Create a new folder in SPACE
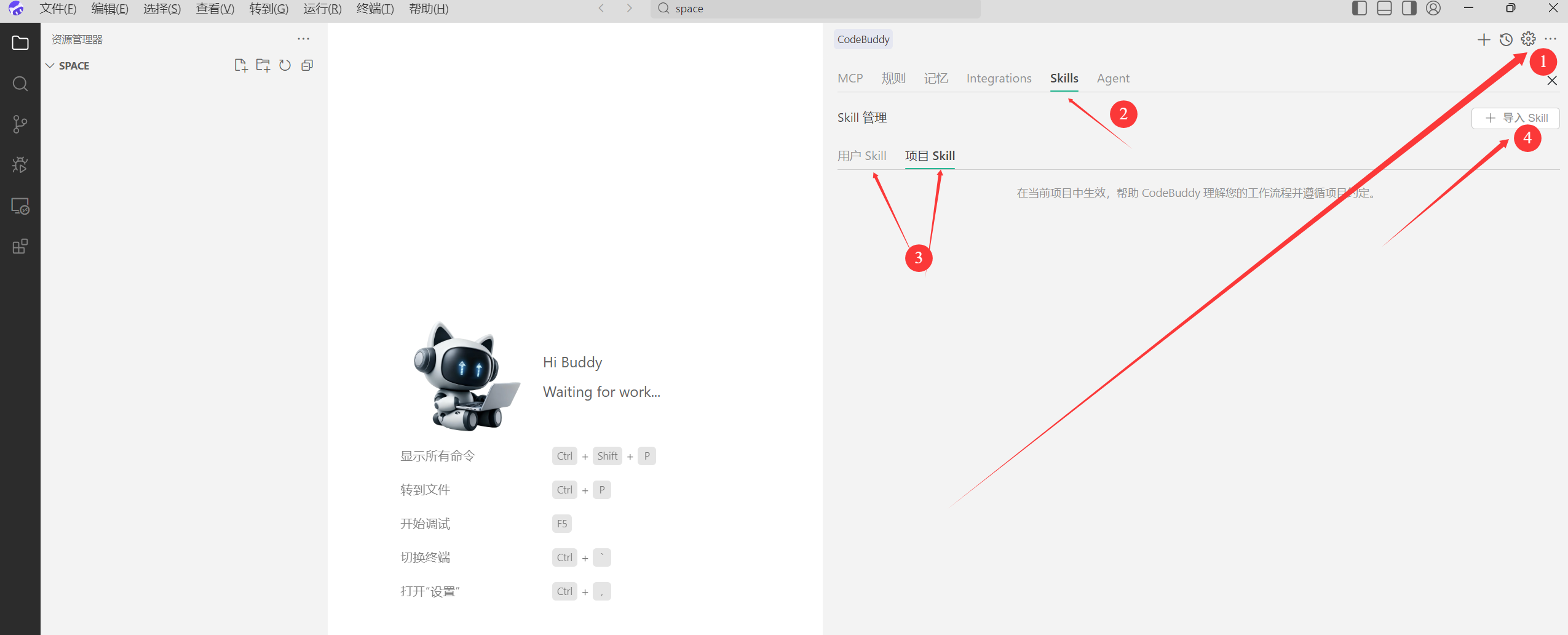 (263, 65)
